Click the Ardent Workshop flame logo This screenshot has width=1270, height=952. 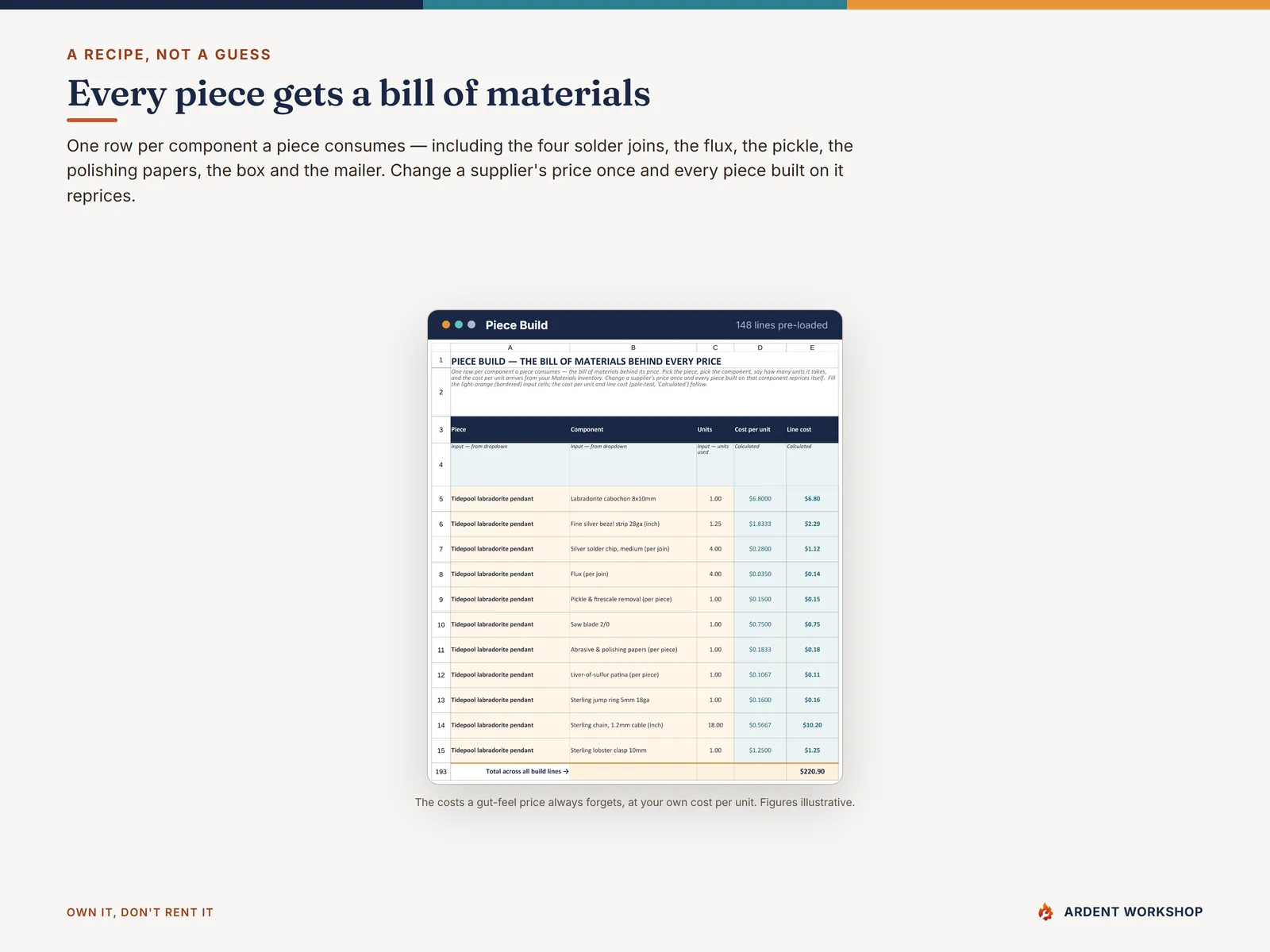tap(1046, 912)
